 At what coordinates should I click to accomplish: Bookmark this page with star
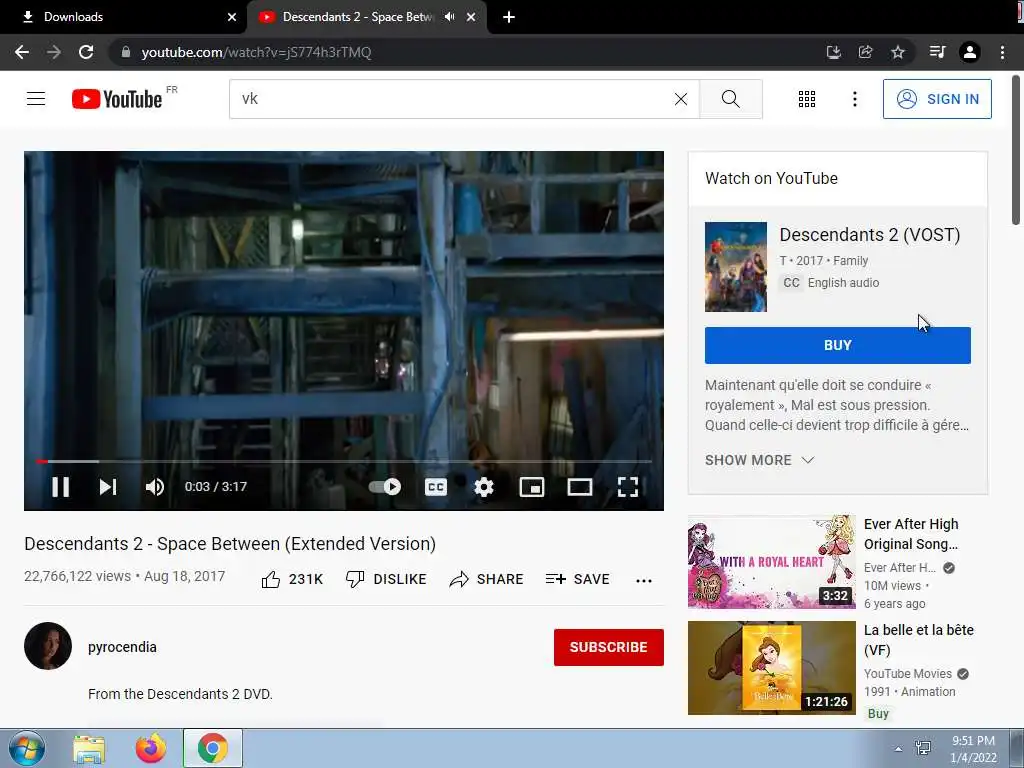[898, 52]
